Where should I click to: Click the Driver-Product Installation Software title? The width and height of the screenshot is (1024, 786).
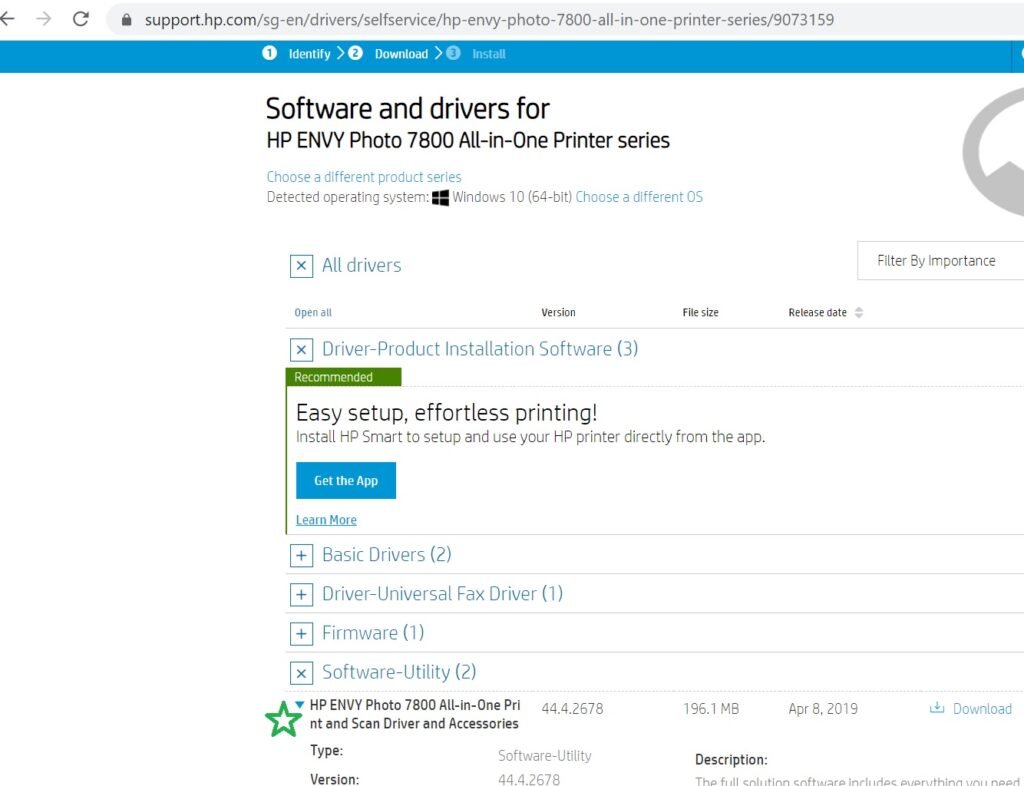(480, 349)
